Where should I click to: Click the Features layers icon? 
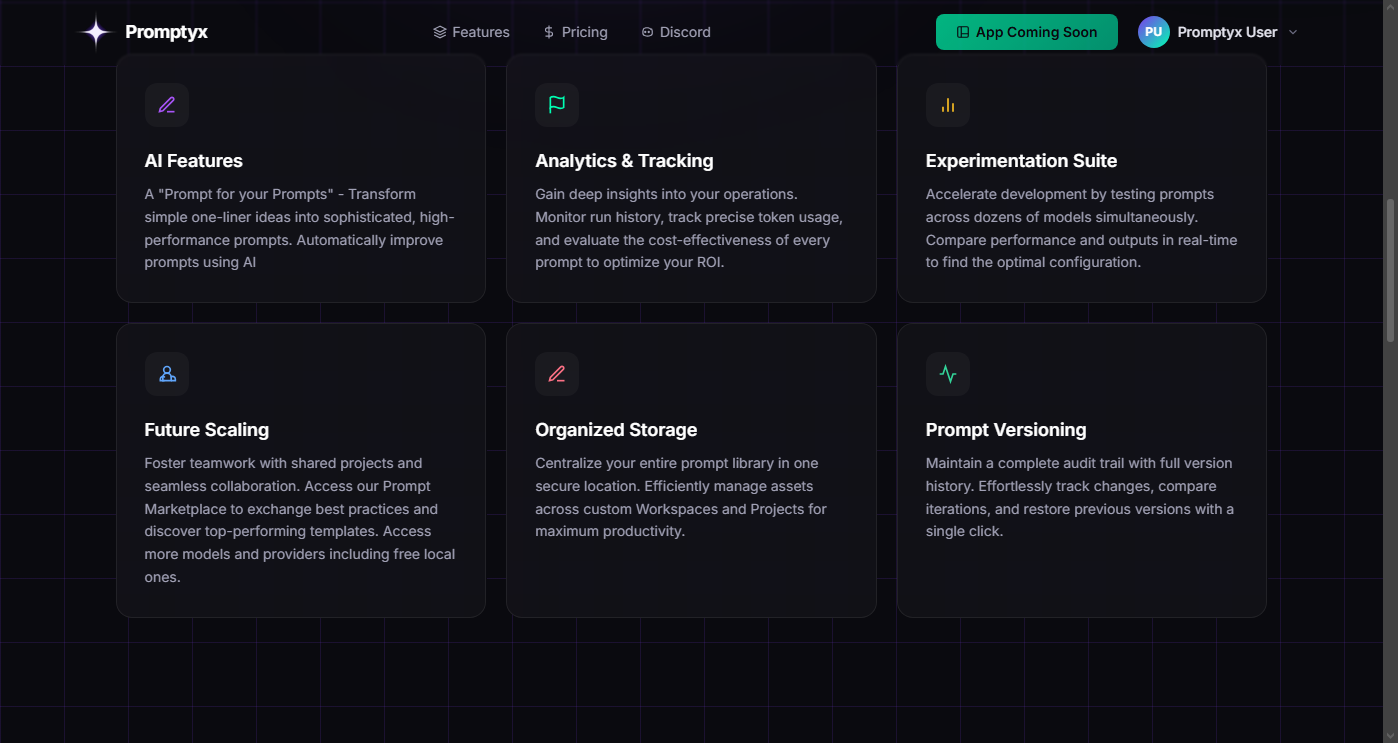(x=439, y=31)
